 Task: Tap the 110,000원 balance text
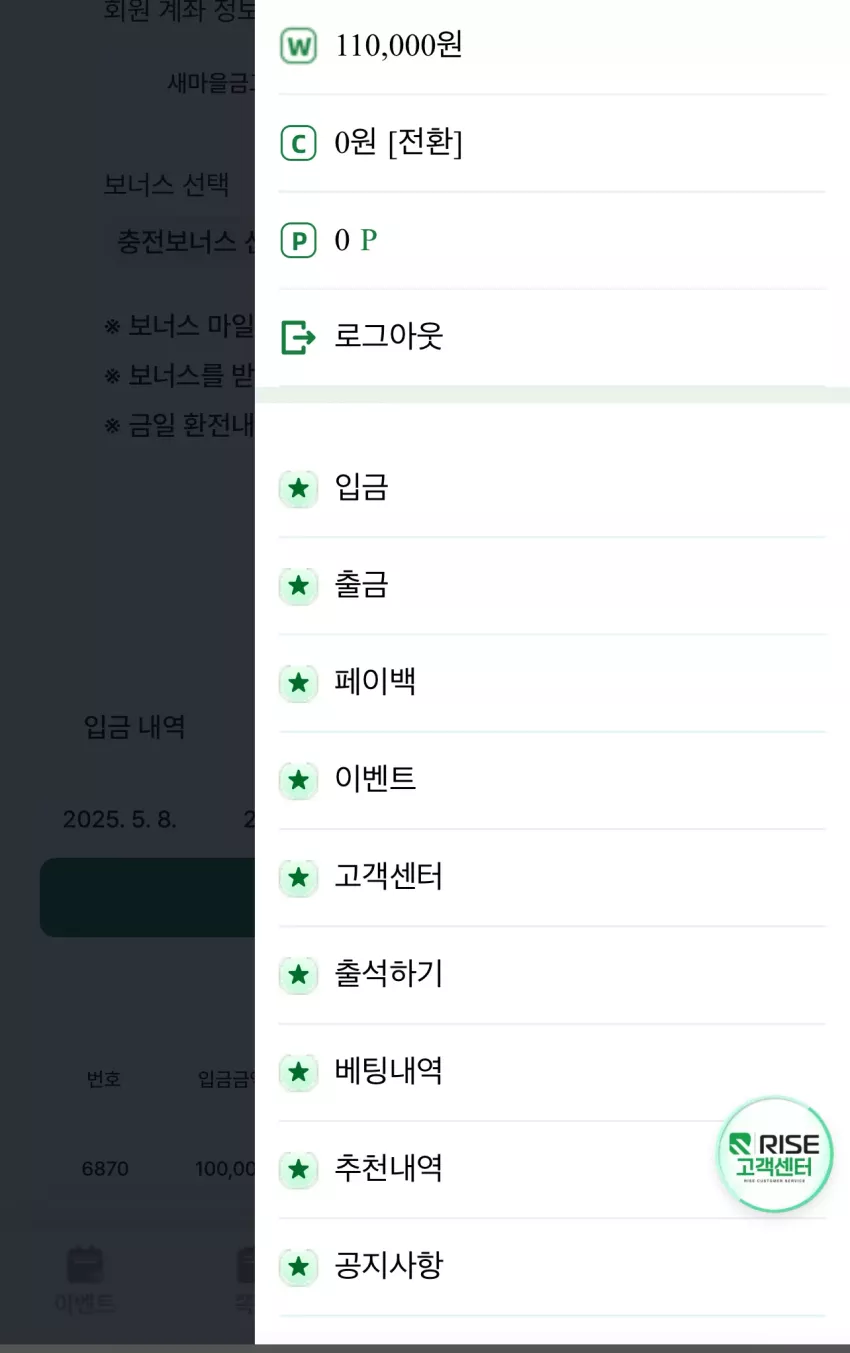[x=399, y=46]
